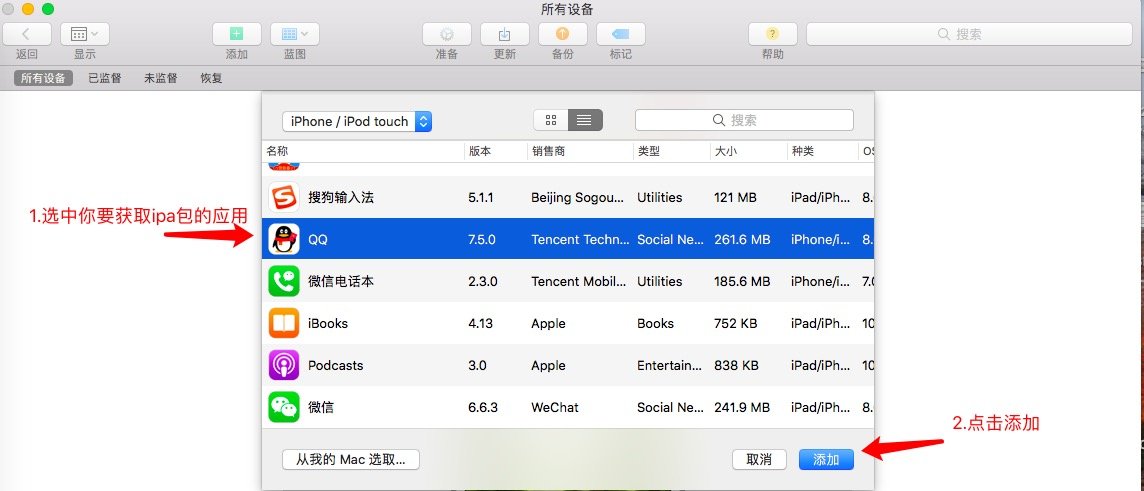Switch to list view in app picker
This screenshot has width=1144, height=491.
tap(585, 120)
